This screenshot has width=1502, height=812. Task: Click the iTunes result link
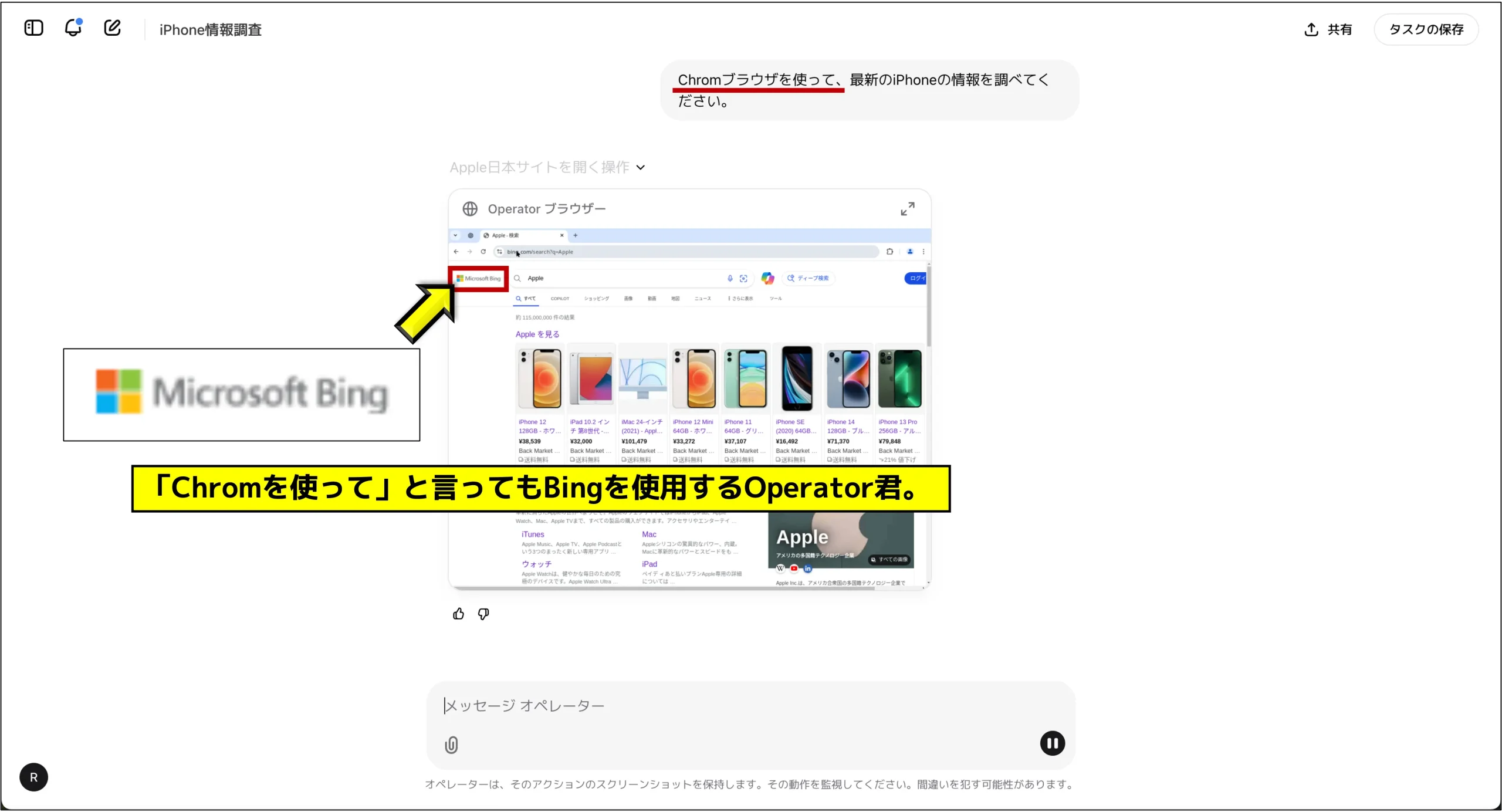[533, 534]
